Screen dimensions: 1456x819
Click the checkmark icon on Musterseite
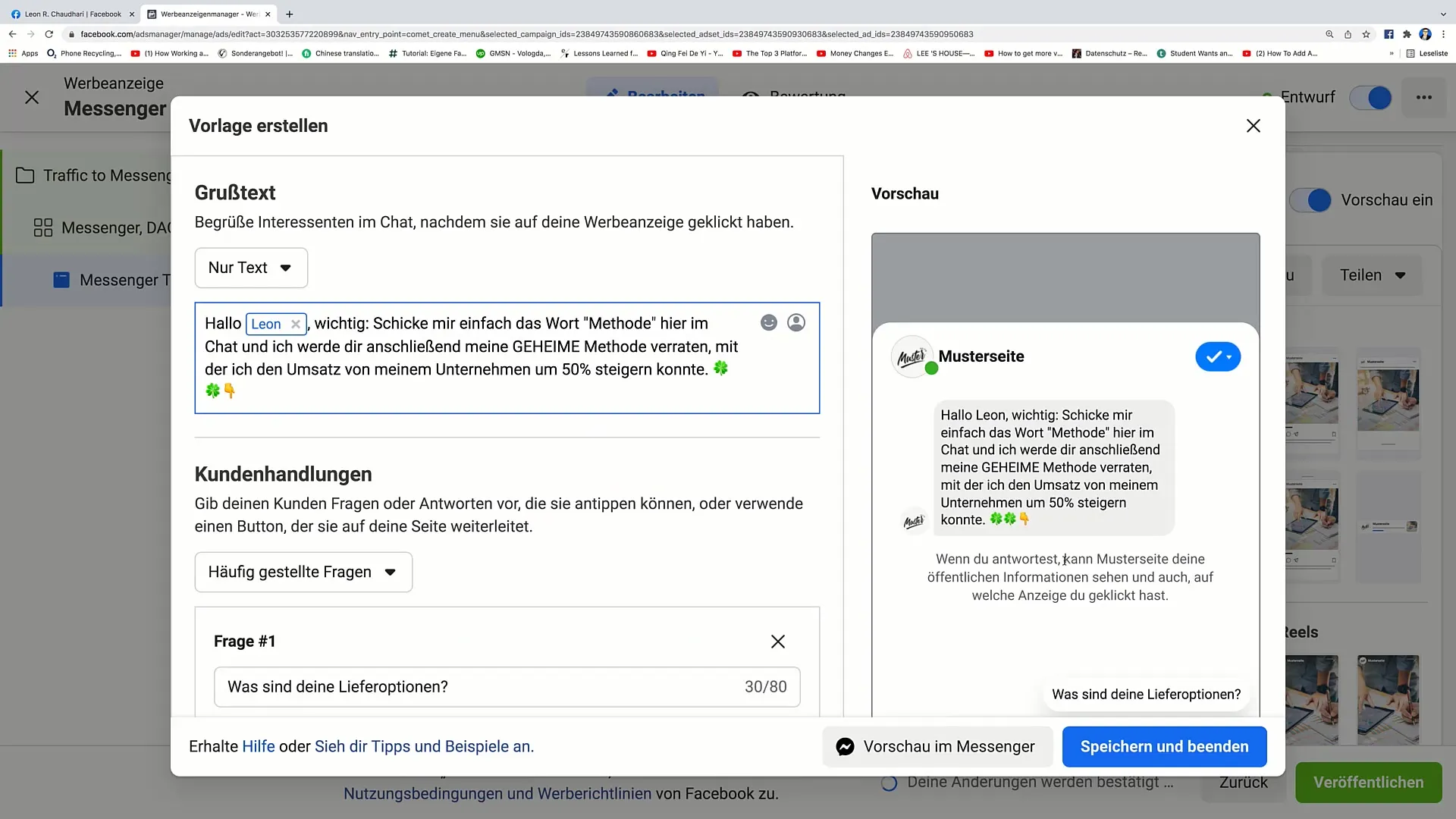coord(1217,357)
